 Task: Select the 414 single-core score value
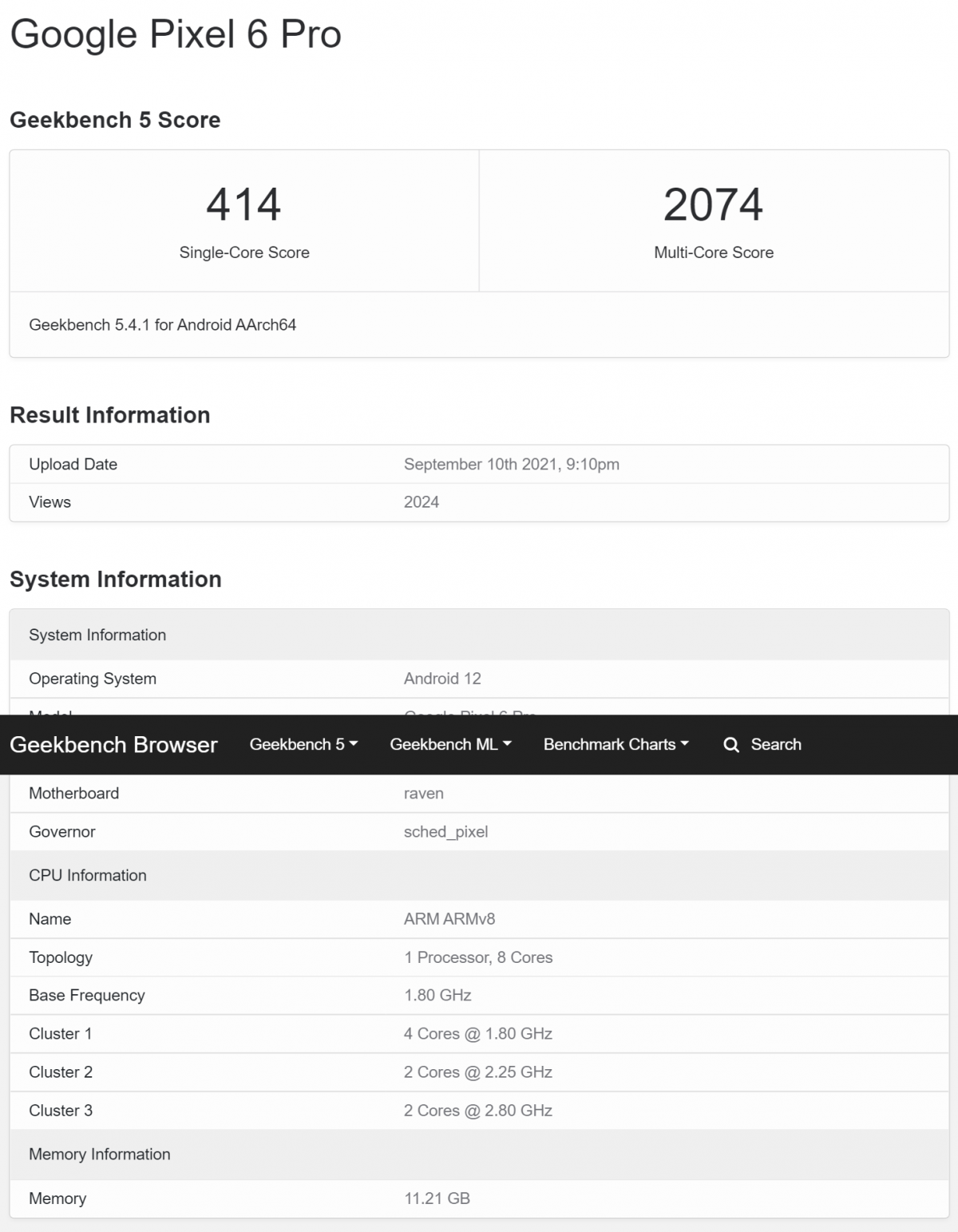tap(243, 204)
